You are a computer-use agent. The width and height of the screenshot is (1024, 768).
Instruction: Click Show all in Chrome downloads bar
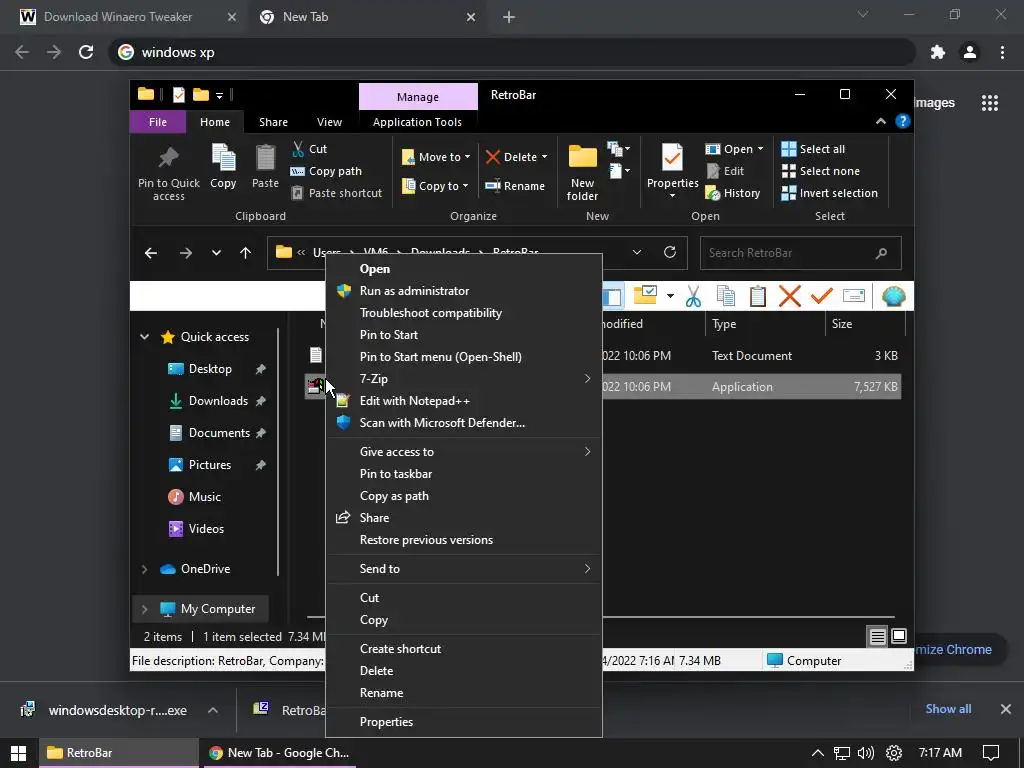coord(948,709)
